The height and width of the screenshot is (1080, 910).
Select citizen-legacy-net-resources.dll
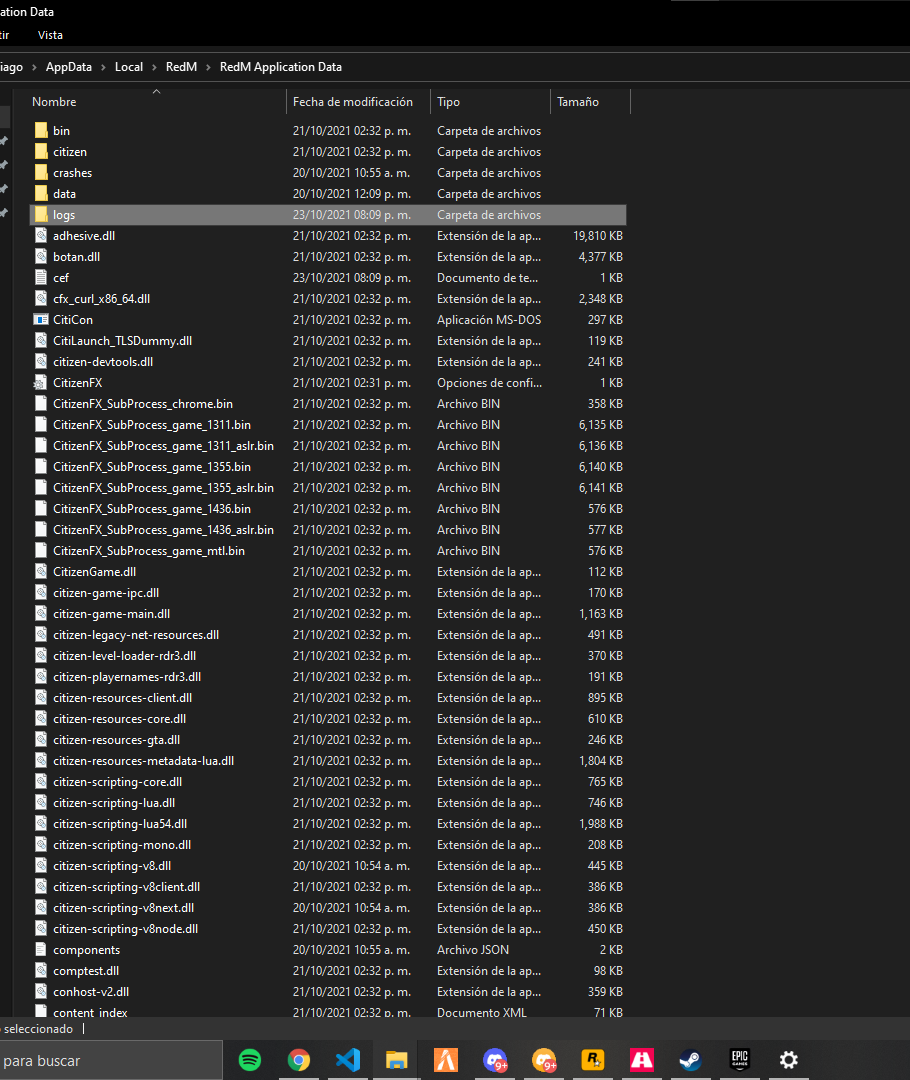click(136, 635)
